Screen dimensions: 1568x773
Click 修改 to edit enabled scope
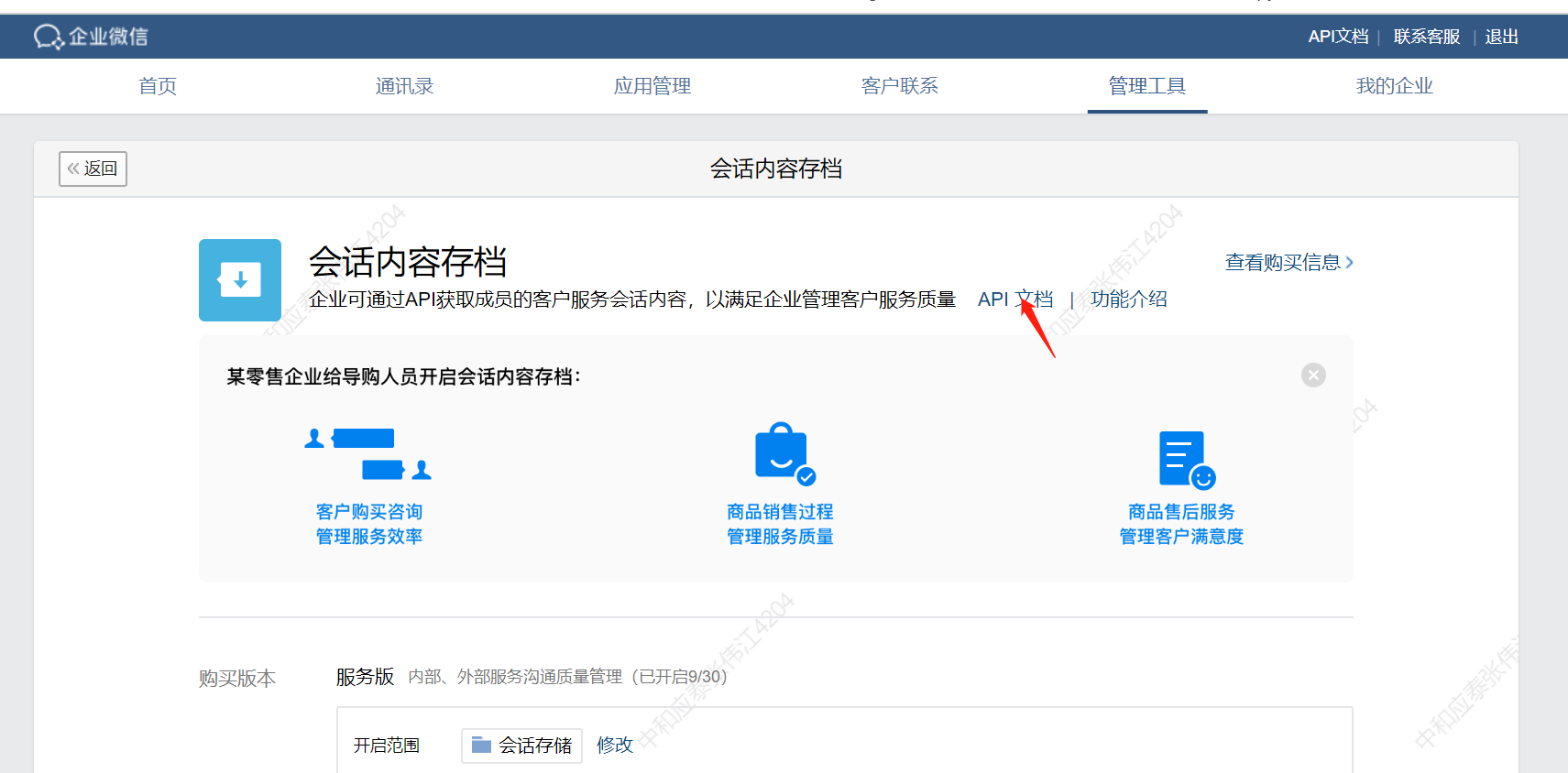pos(615,746)
